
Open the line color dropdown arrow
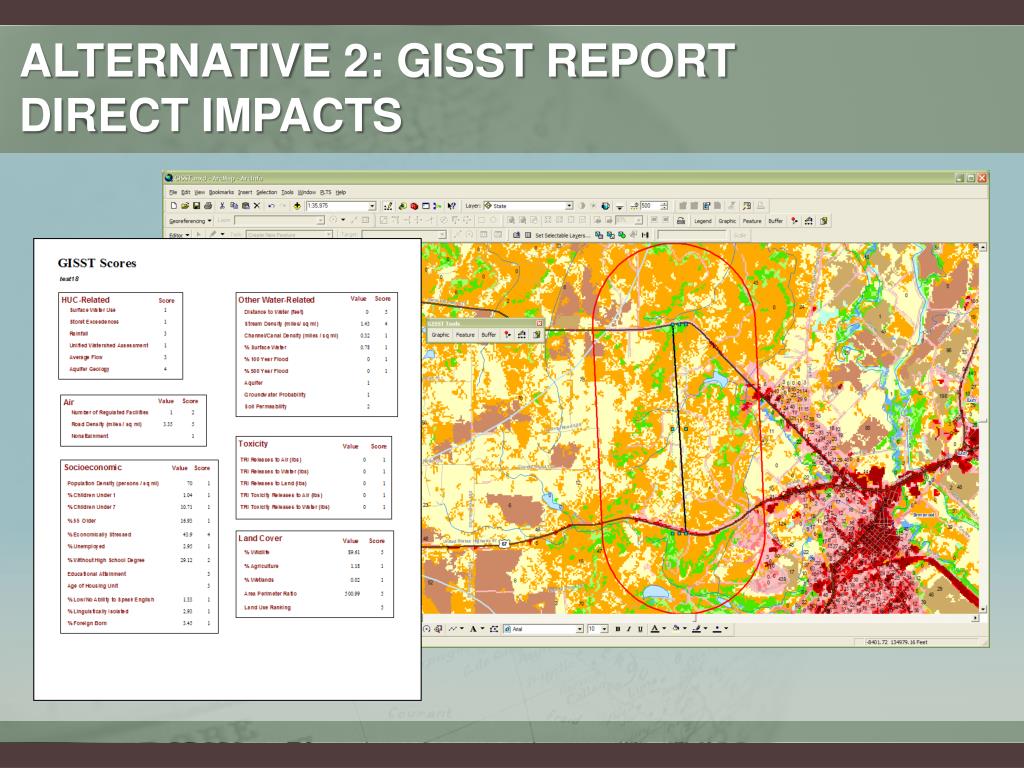pos(706,629)
